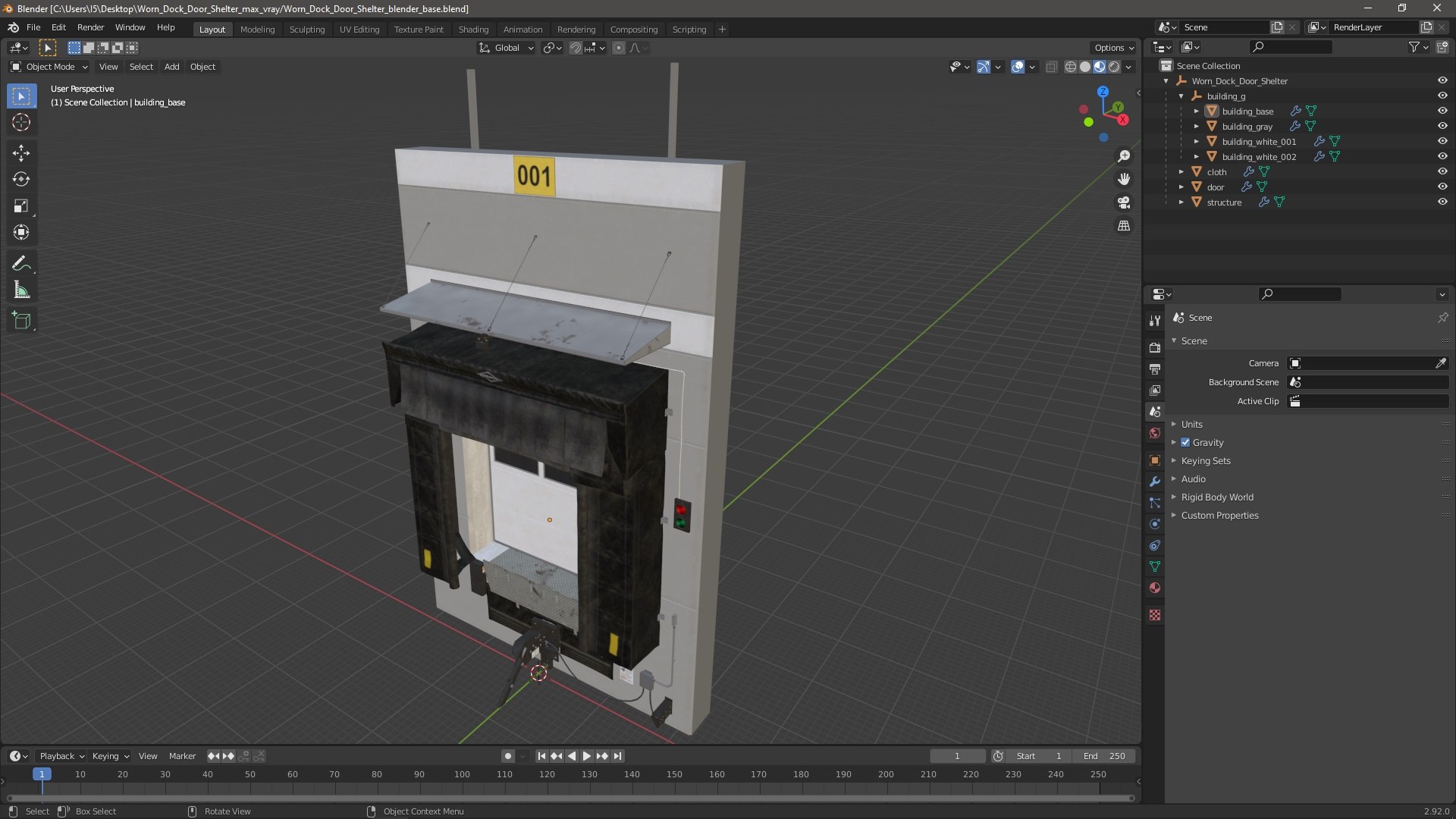Image resolution: width=1456 pixels, height=819 pixels.
Task: Open the Material properties tab
Action: pyautogui.click(x=1155, y=588)
